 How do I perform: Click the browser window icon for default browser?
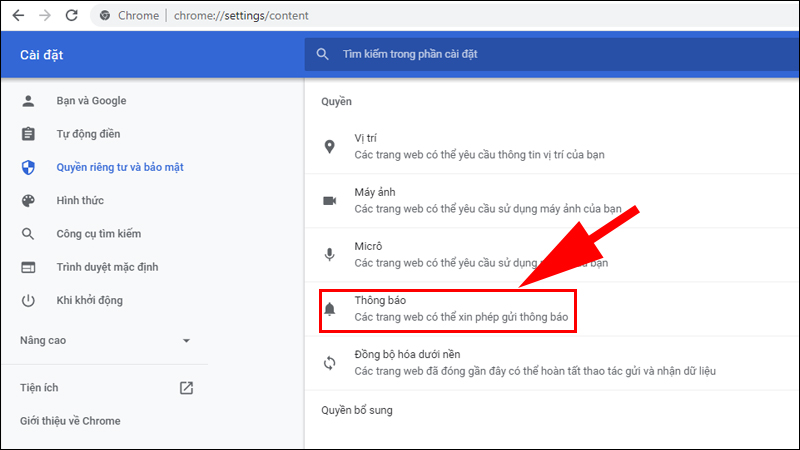point(28,267)
